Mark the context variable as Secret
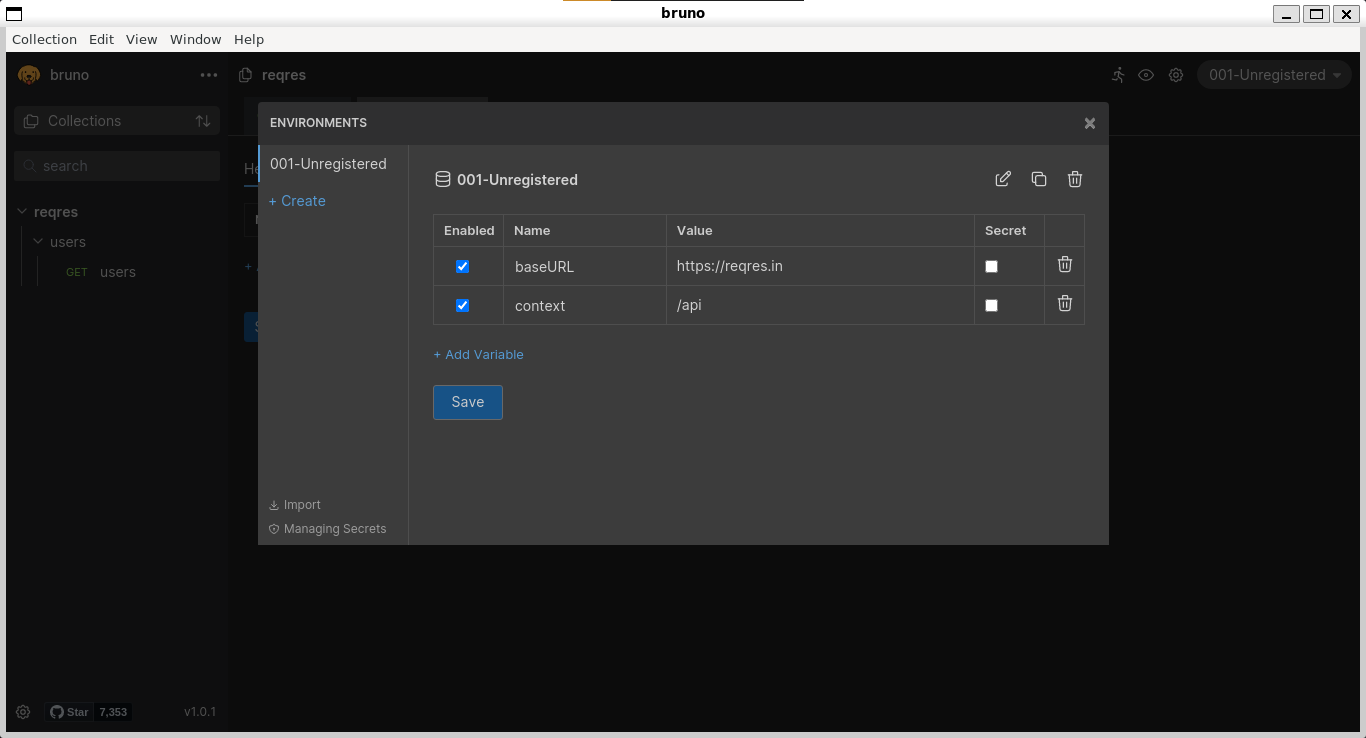1366x738 pixels. coord(991,304)
